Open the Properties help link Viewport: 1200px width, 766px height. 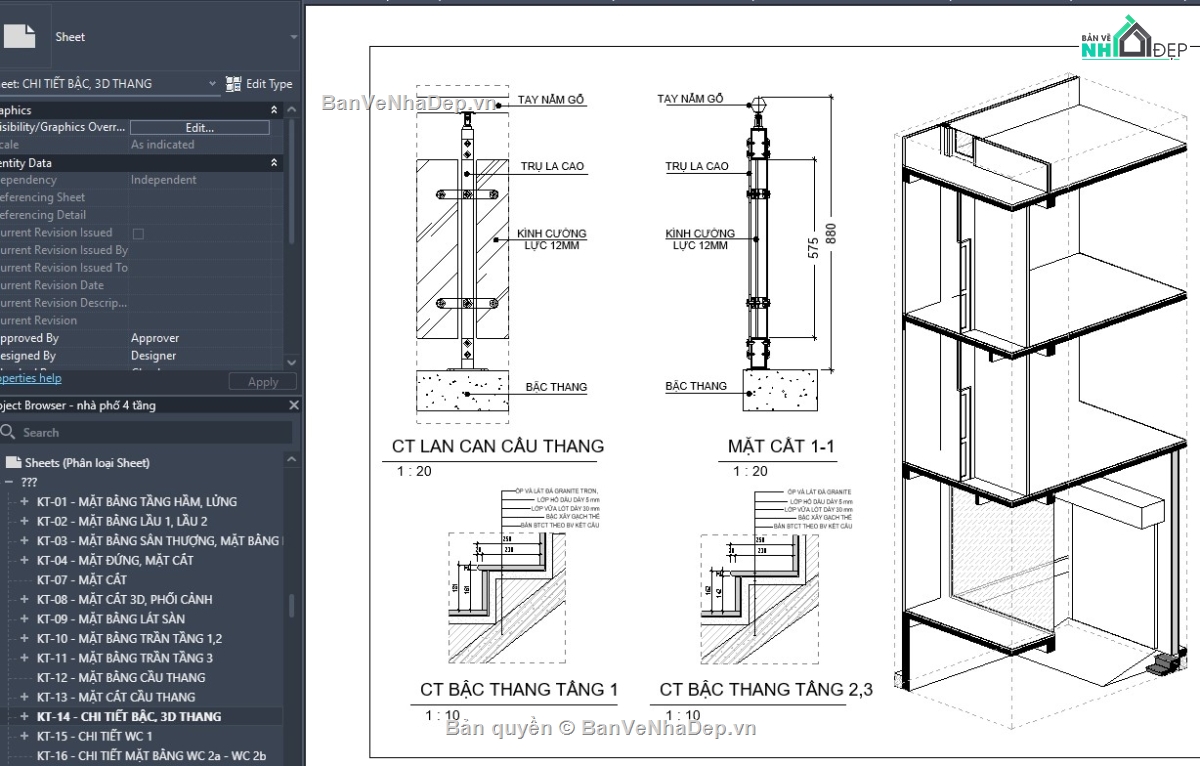pos(30,378)
